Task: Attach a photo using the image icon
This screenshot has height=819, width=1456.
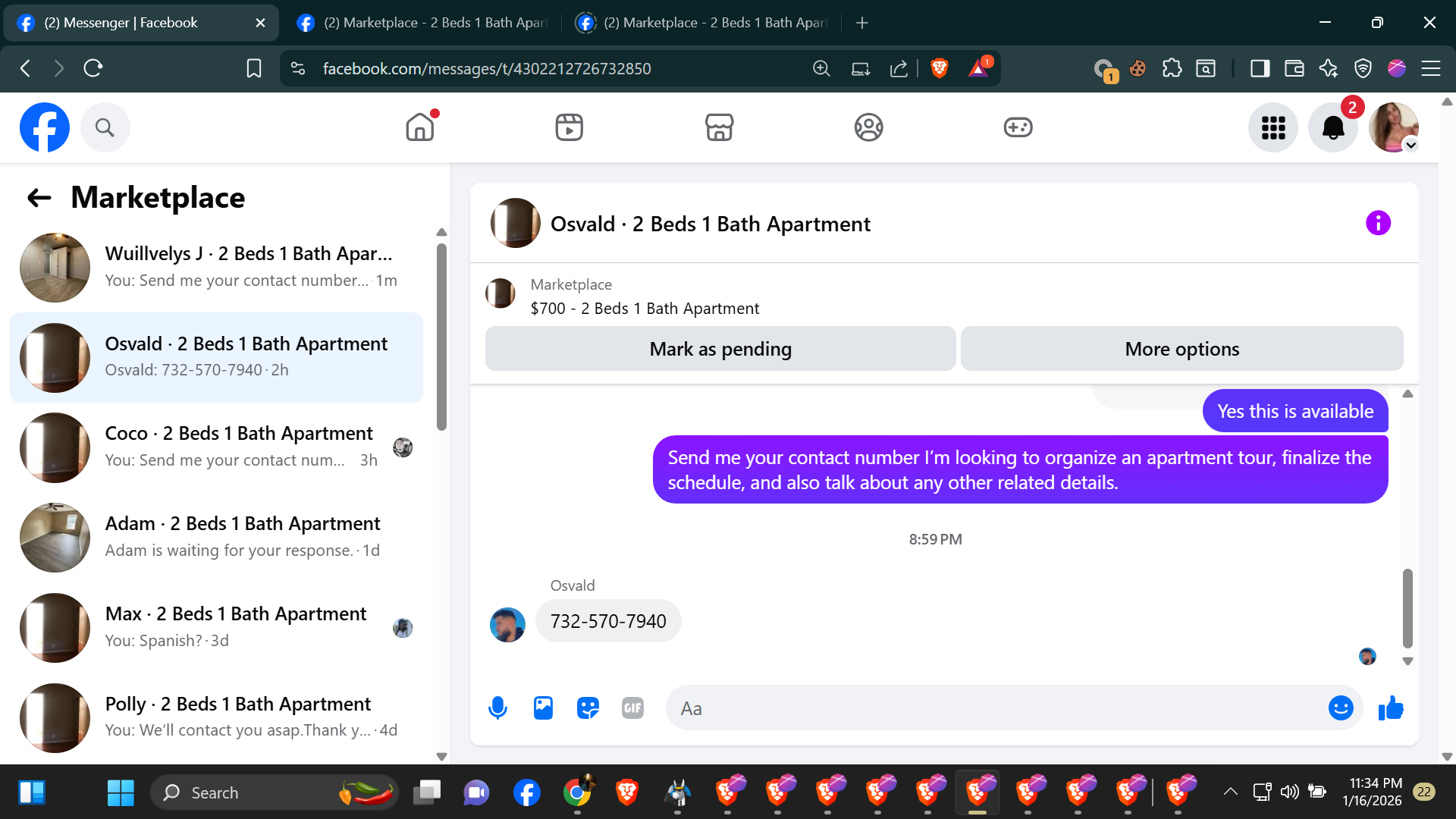Action: click(543, 708)
